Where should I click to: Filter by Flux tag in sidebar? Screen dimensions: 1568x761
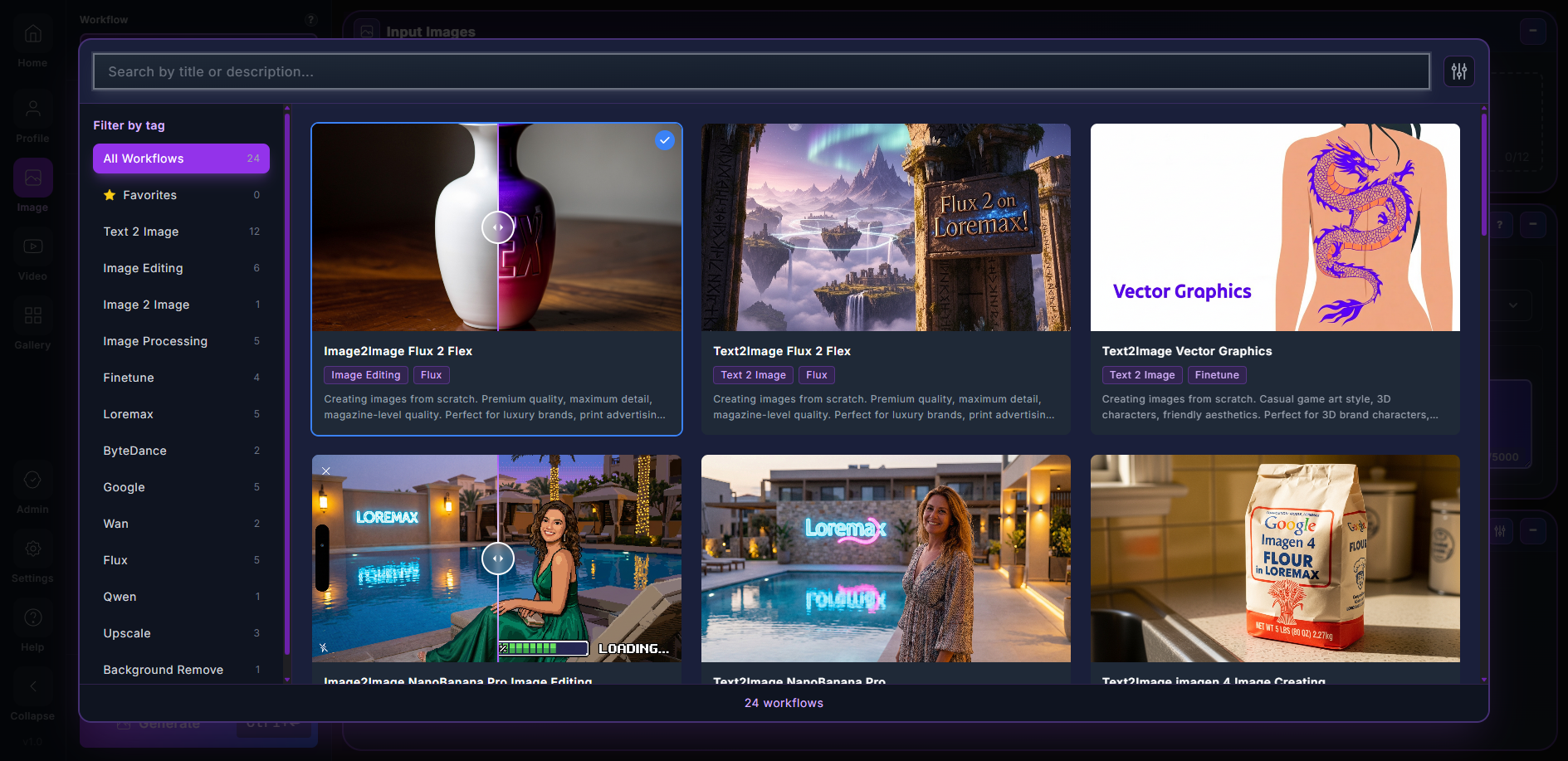click(x=181, y=560)
